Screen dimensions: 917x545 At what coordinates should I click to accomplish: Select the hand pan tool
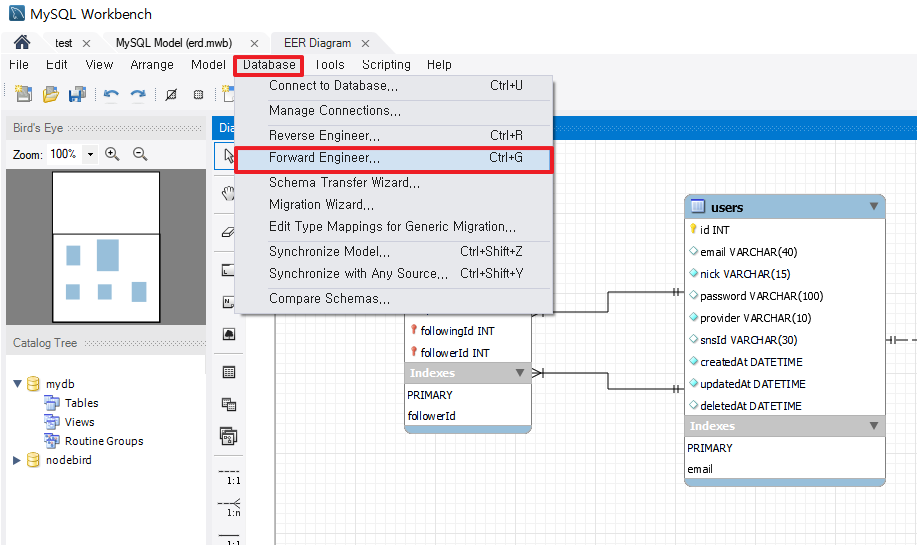228,192
